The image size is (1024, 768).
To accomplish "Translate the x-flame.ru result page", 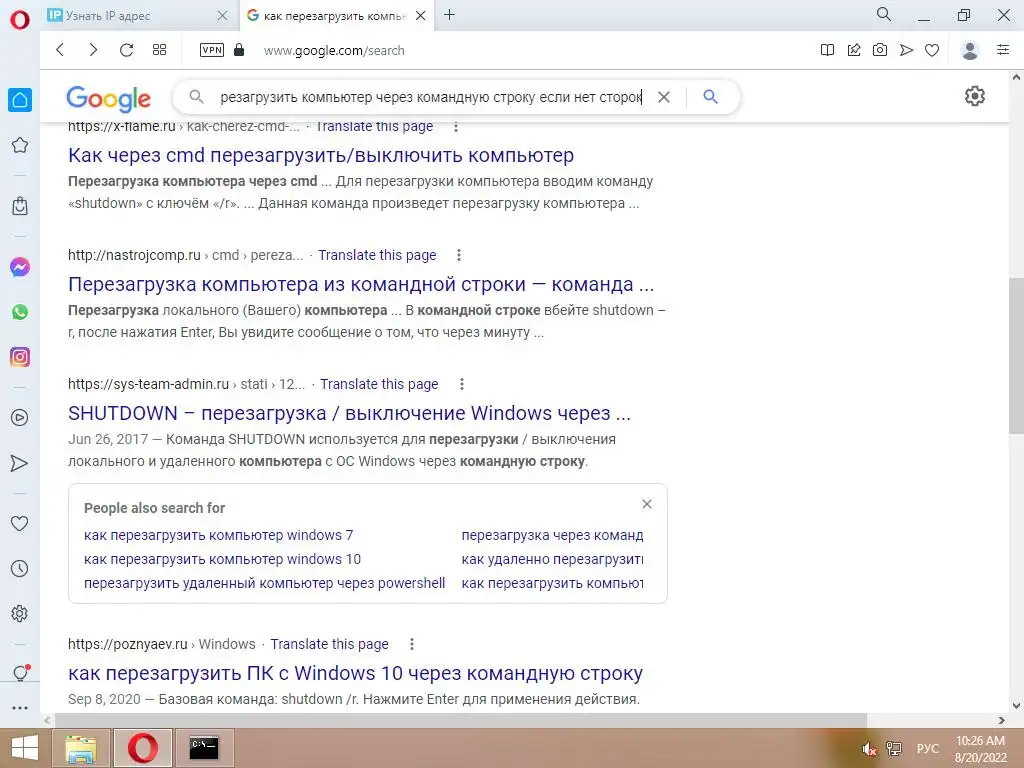I will click(x=374, y=127).
